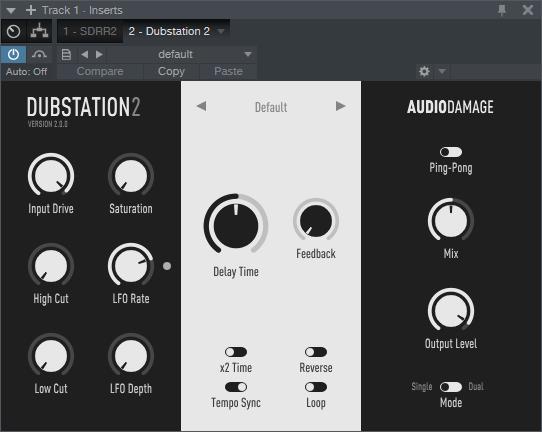Screen dimensions: 542x432
Task: Pin the plugin window
Action: [502, 10]
